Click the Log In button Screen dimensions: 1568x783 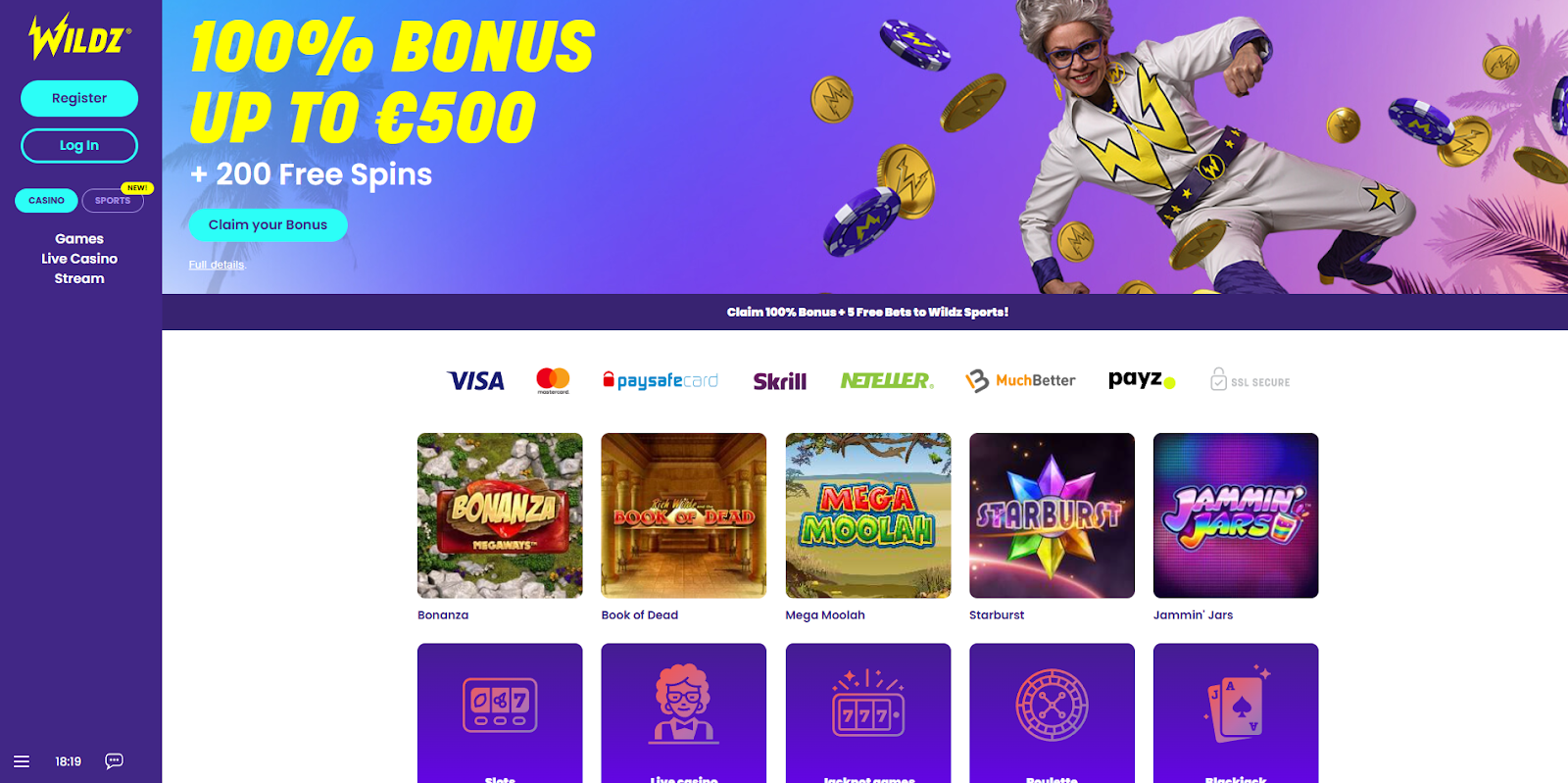pos(79,145)
